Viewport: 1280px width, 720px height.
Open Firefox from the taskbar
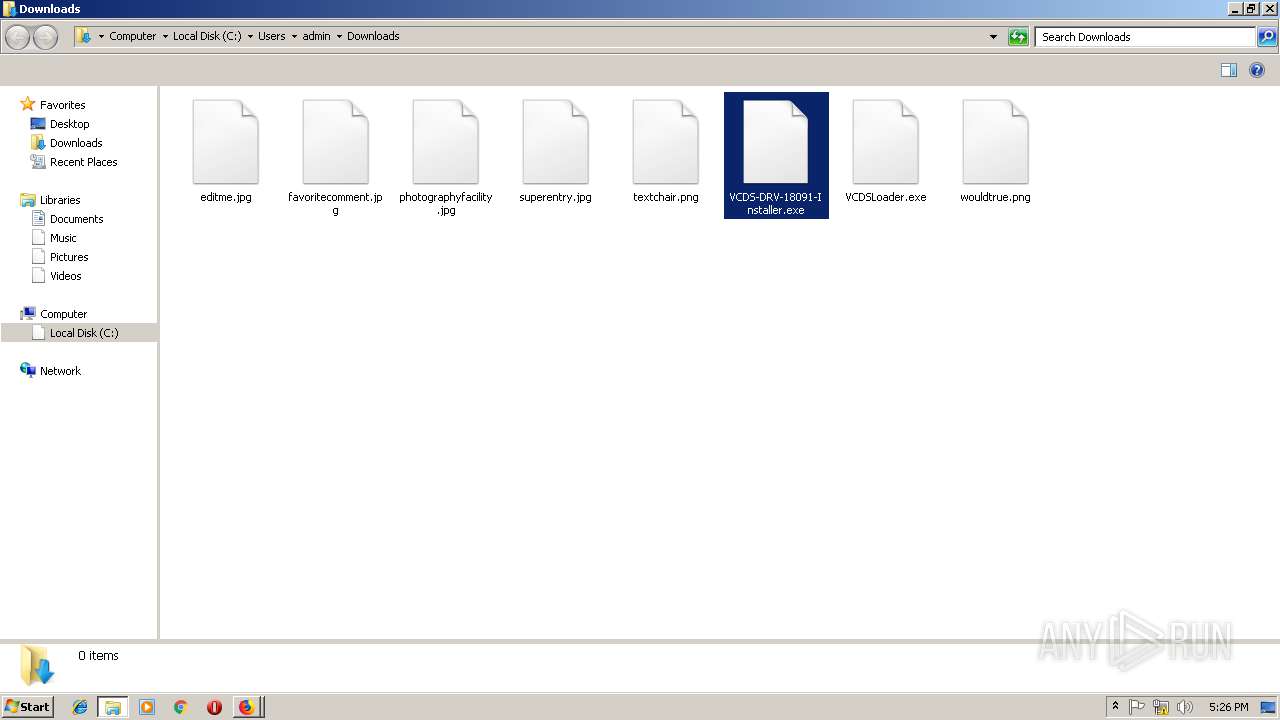[247, 707]
